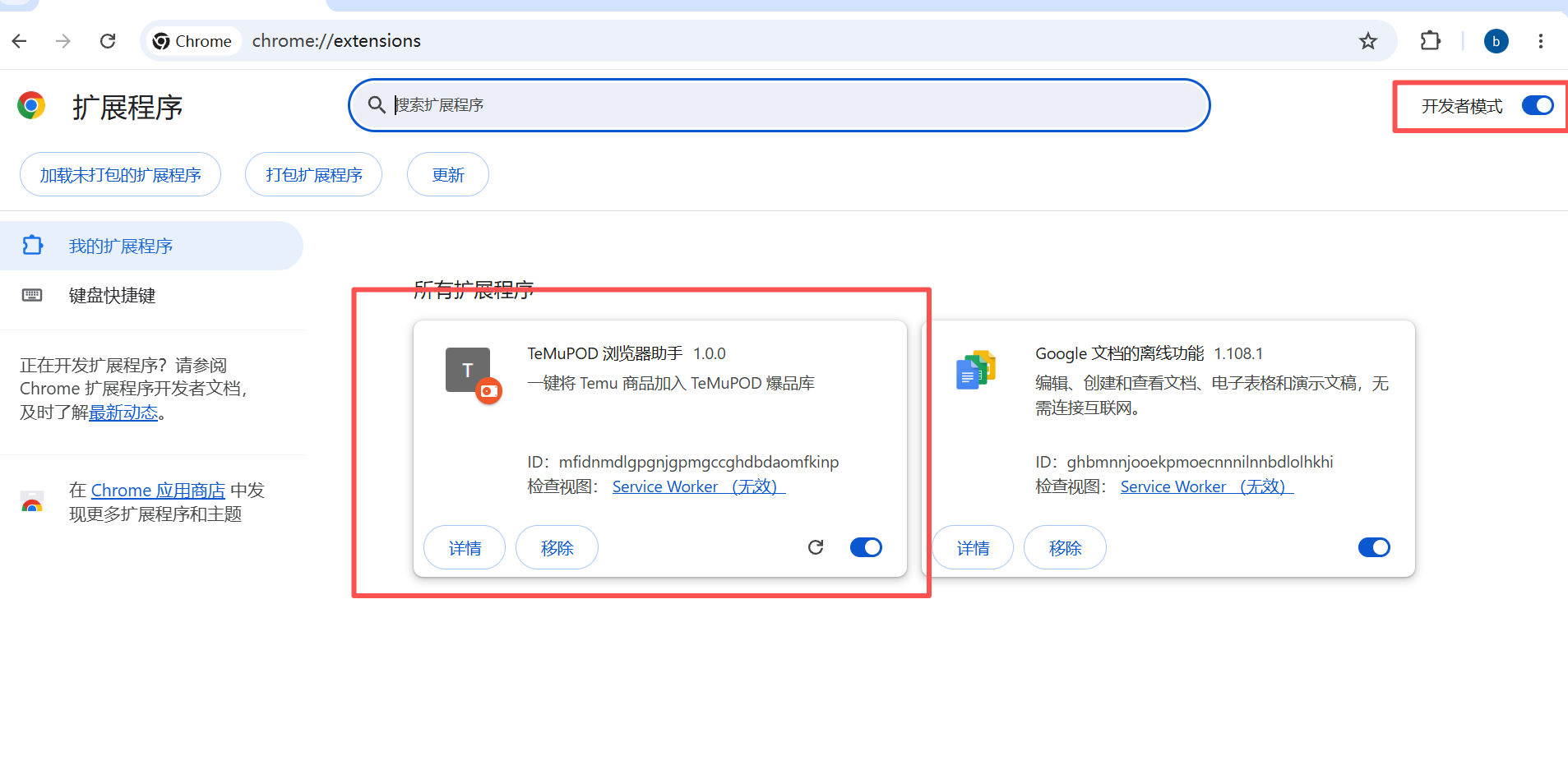Go back to the previous page
1568x779 pixels.
click(20, 41)
